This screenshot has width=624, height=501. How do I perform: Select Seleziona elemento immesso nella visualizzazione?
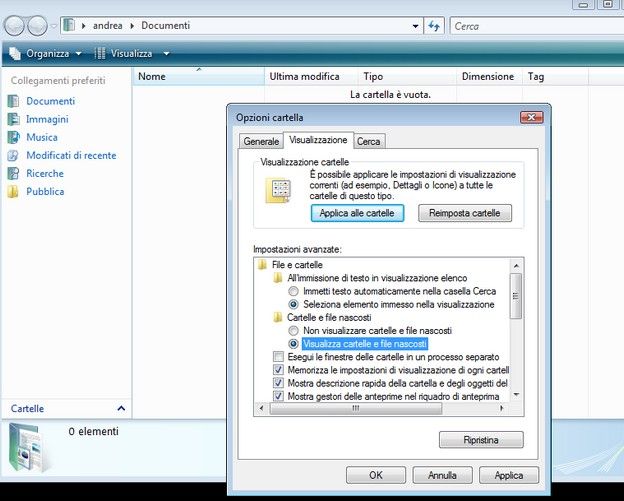pyautogui.click(x=293, y=304)
